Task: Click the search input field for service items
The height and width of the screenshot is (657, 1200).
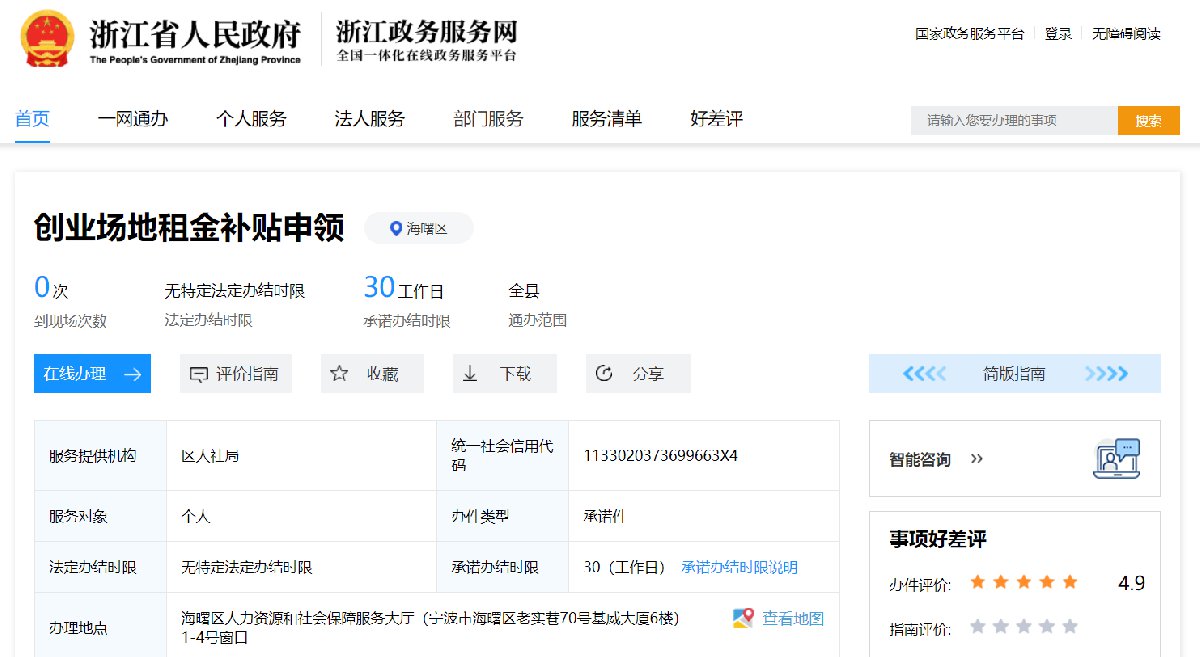Action: (1012, 121)
